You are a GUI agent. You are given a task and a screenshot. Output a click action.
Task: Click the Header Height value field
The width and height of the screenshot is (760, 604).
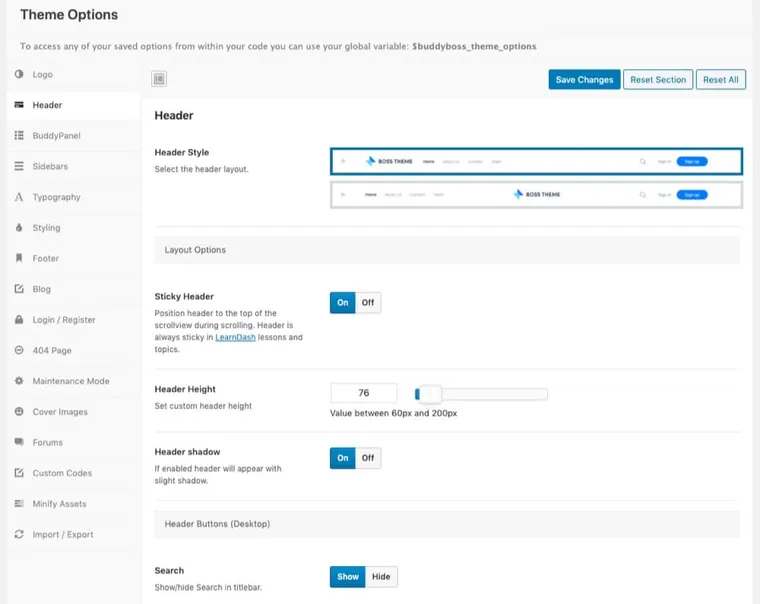(x=364, y=393)
